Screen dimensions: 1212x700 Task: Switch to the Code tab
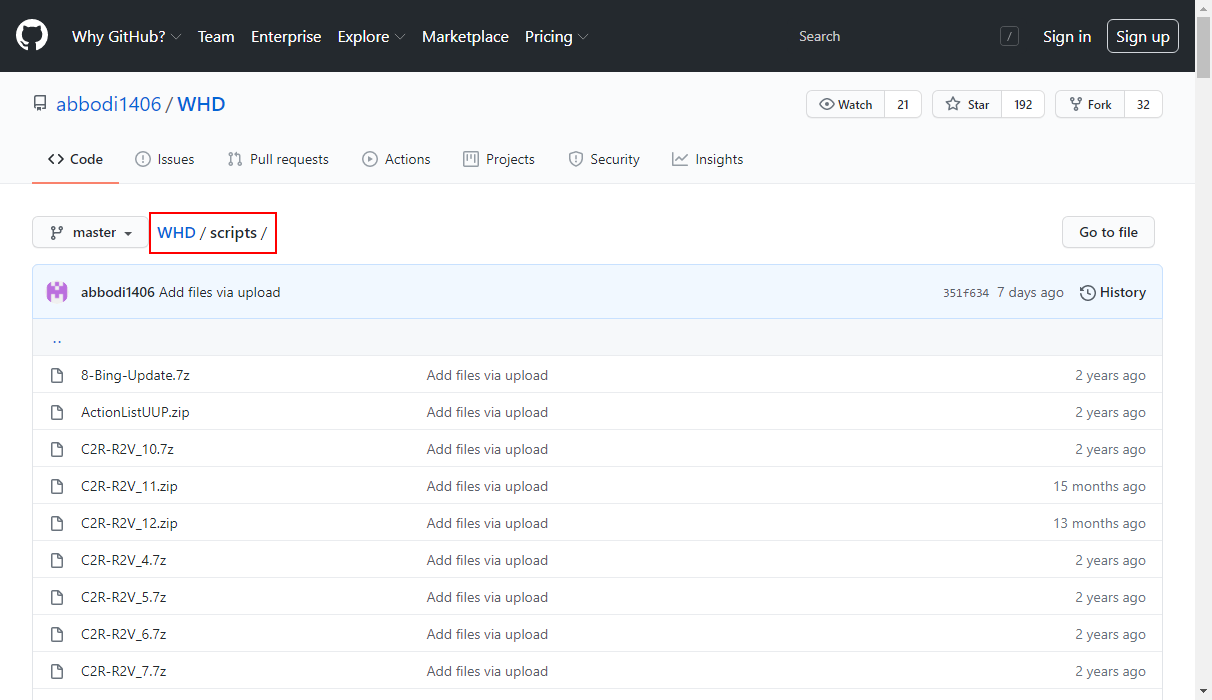pos(75,159)
